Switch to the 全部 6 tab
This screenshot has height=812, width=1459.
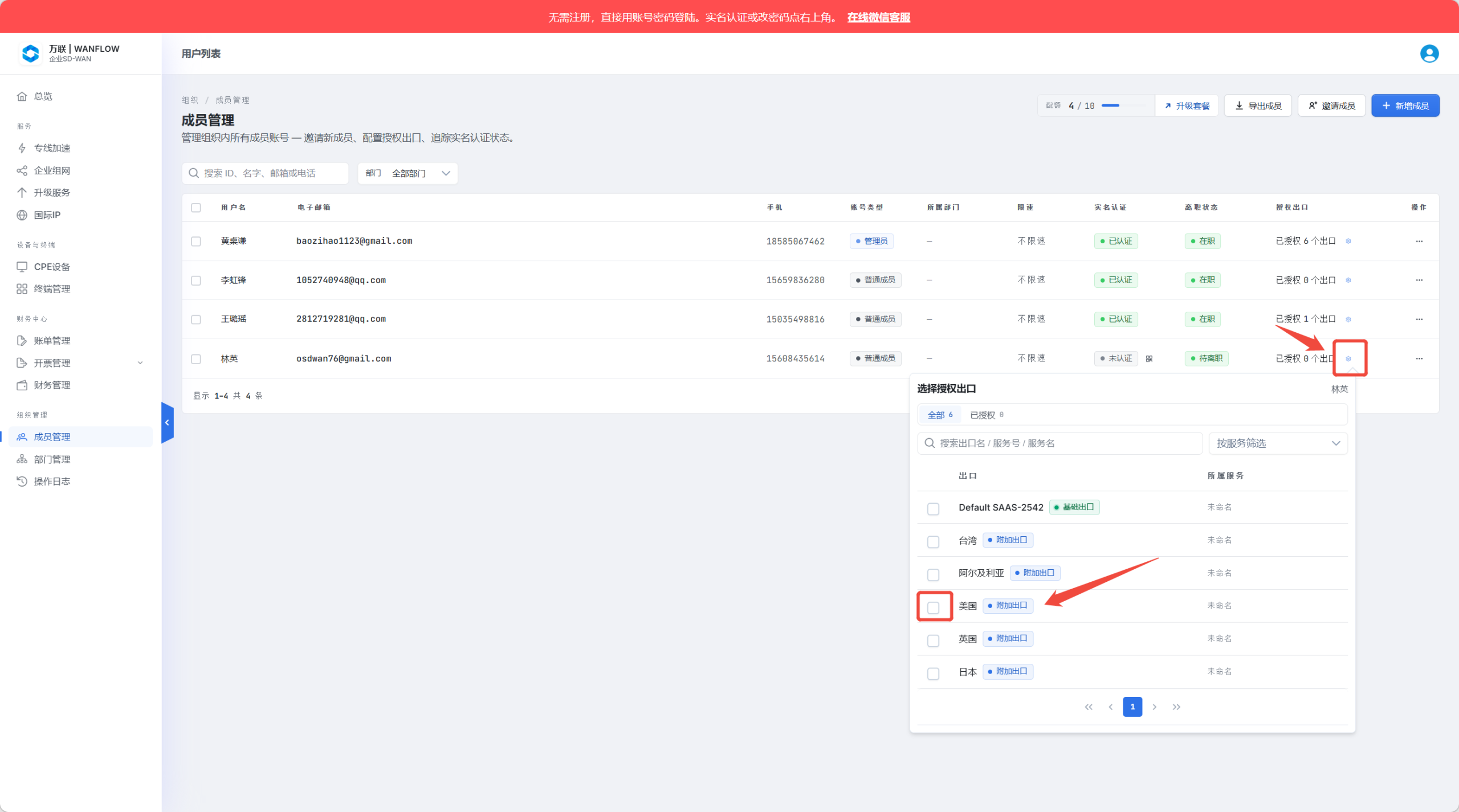point(940,415)
